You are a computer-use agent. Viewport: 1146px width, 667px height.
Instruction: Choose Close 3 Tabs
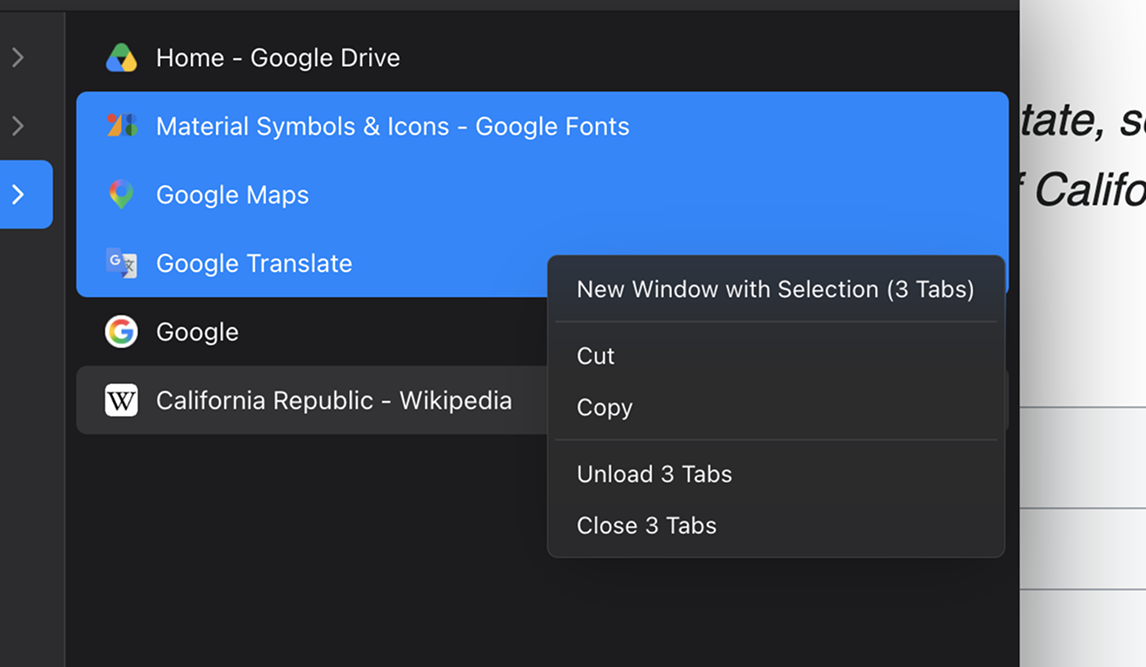point(775,525)
